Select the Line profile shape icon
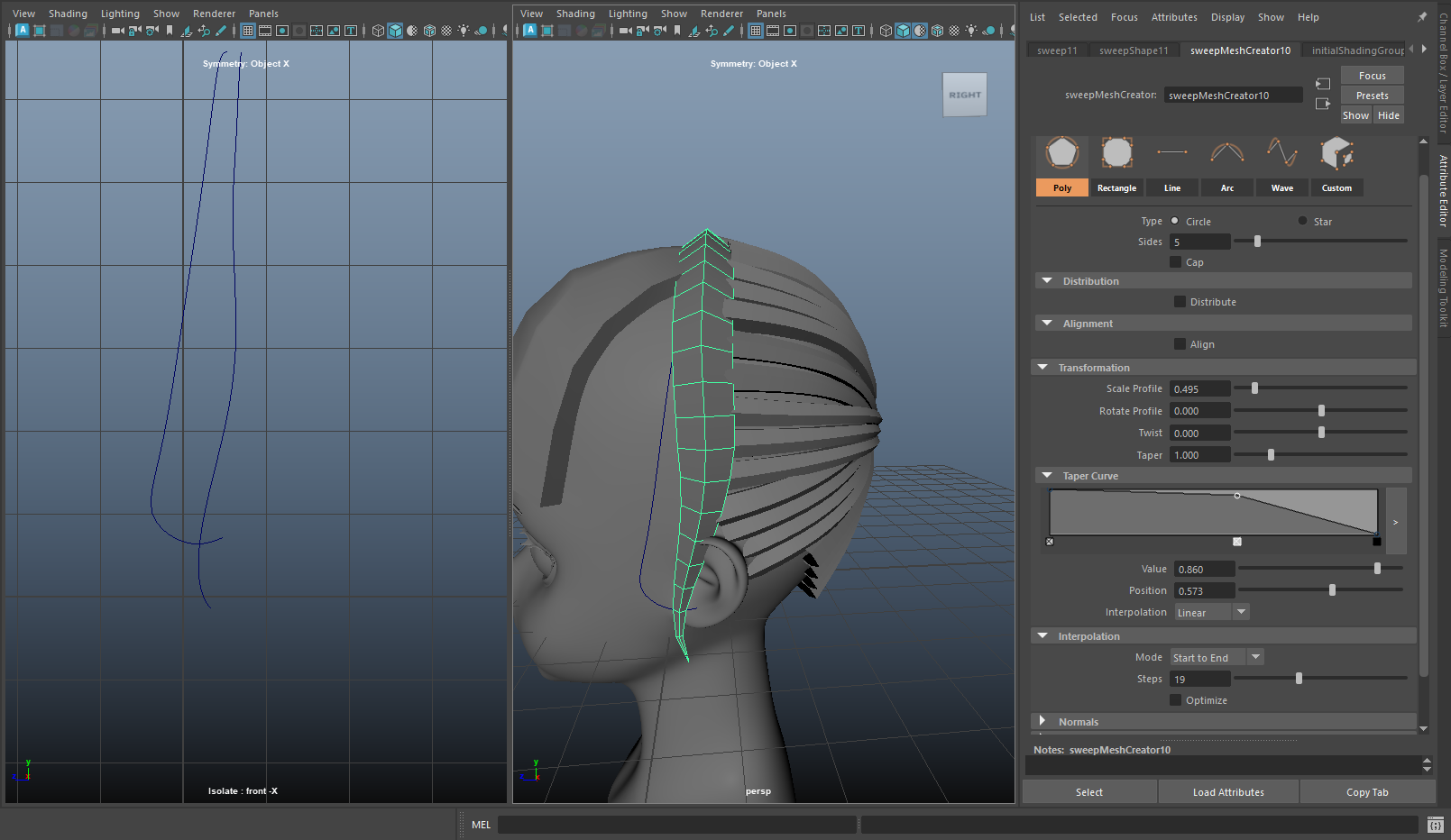1451x840 pixels. [1172, 153]
